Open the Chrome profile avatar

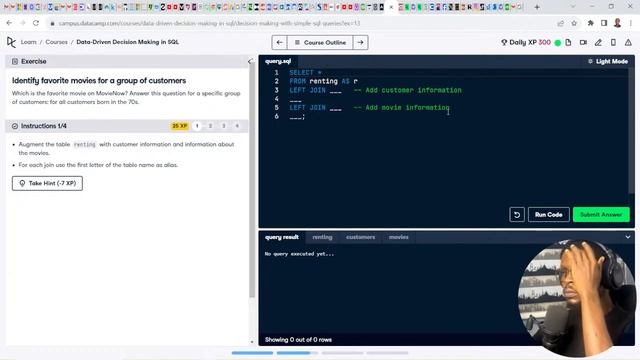[x=618, y=23]
